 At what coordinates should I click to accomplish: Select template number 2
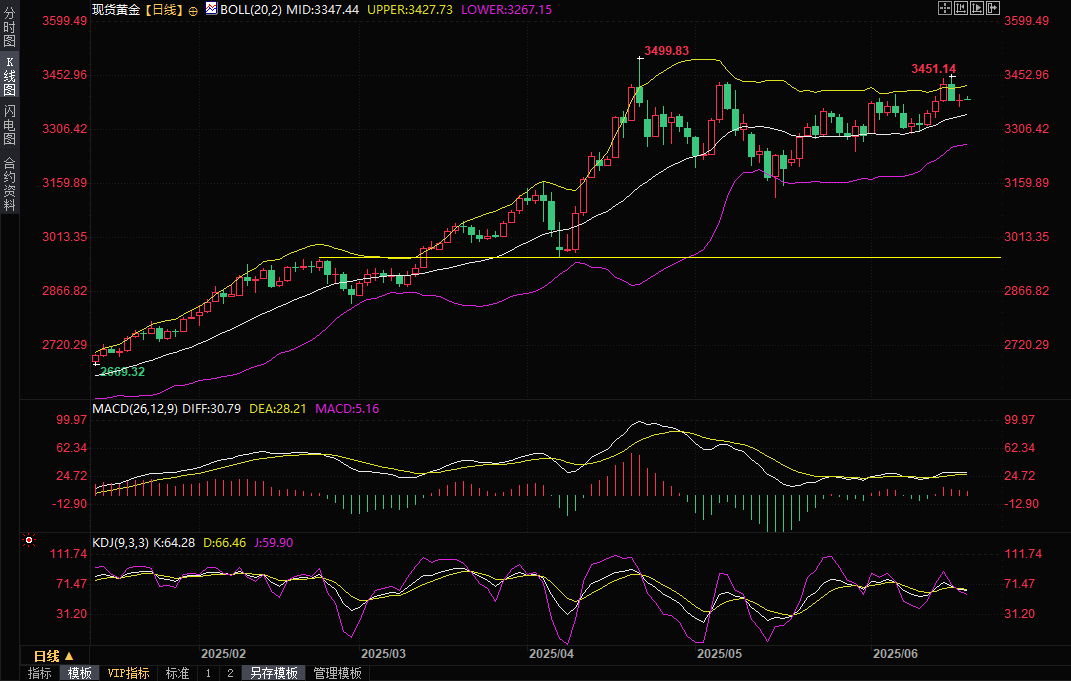coord(229,673)
